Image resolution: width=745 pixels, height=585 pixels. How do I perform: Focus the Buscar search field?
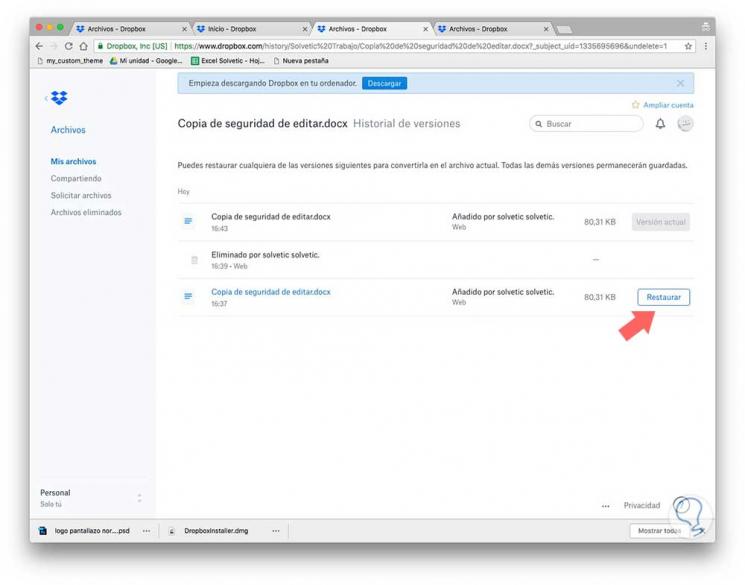click(586, 124)
